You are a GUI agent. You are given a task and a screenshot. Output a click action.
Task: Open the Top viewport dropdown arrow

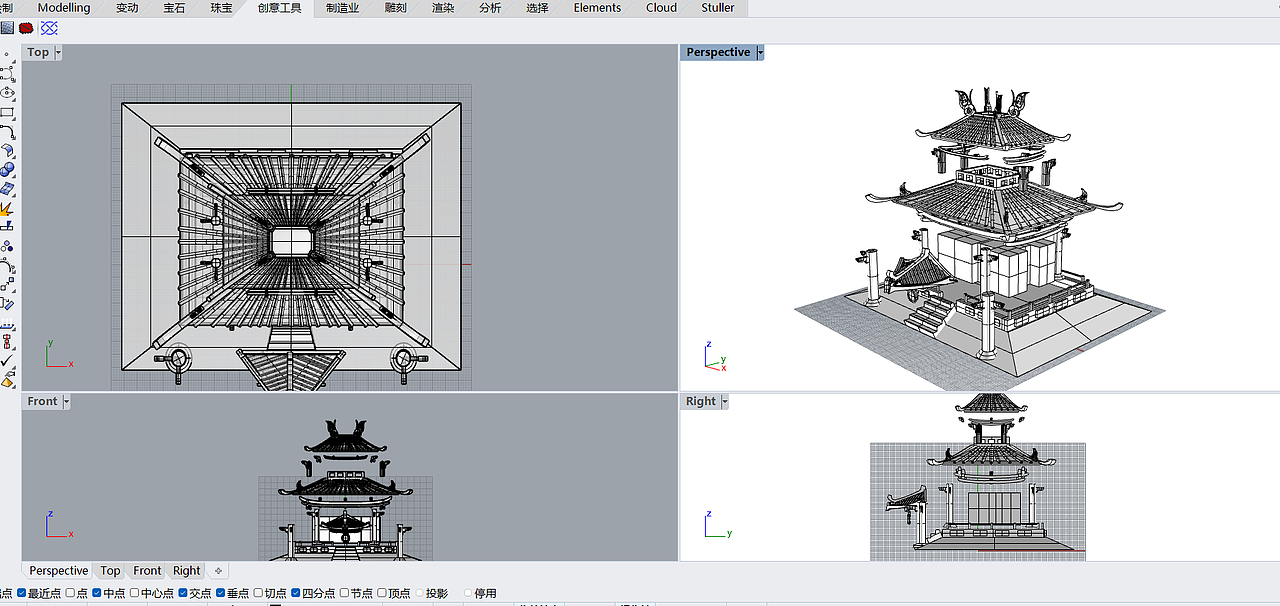(x=58, y=52)
